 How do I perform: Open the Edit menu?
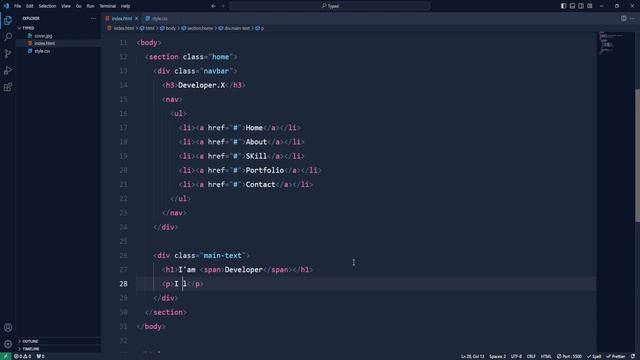click(30, 6)
